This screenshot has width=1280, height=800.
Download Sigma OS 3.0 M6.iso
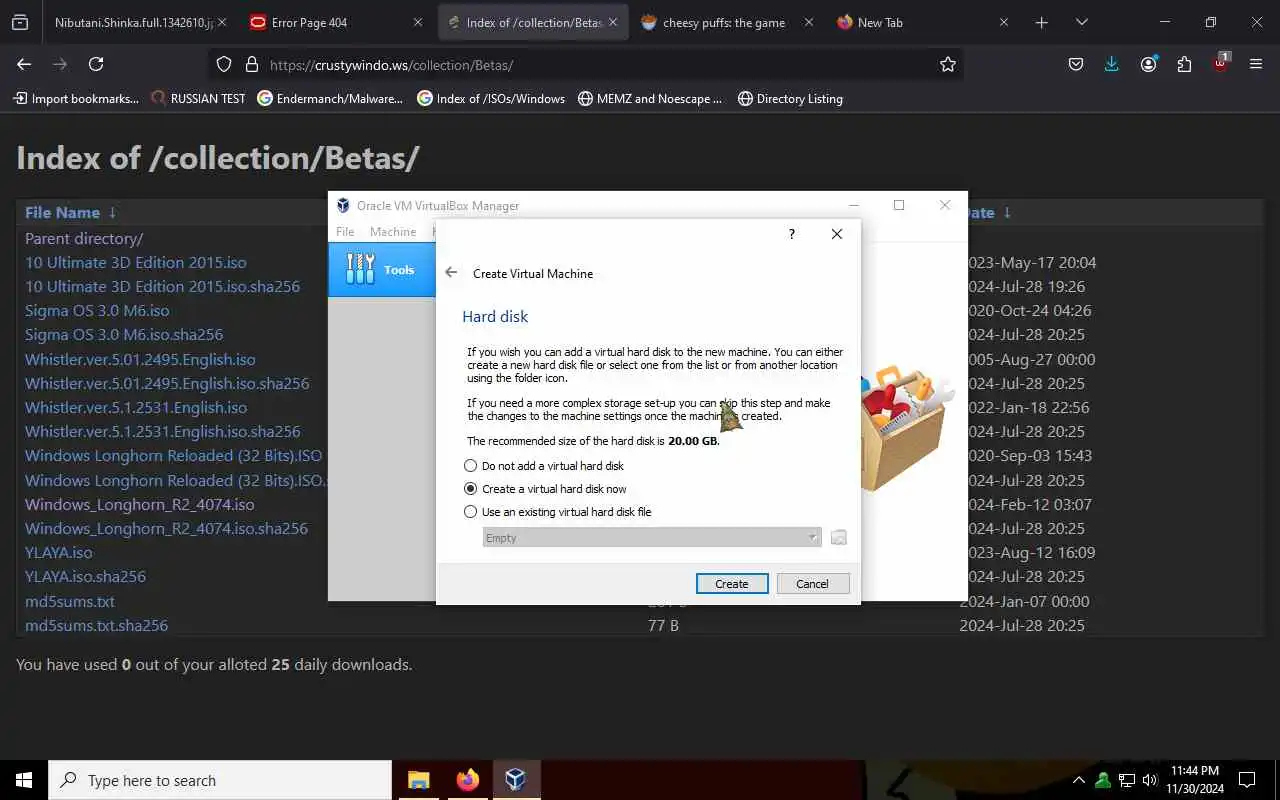[97, 310]
